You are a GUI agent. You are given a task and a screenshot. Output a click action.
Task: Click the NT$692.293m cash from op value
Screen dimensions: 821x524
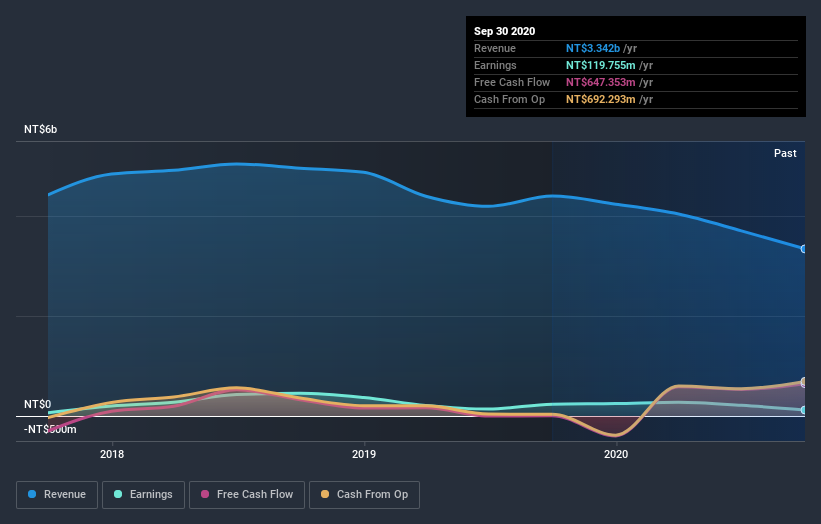click(x=601, y=99)
